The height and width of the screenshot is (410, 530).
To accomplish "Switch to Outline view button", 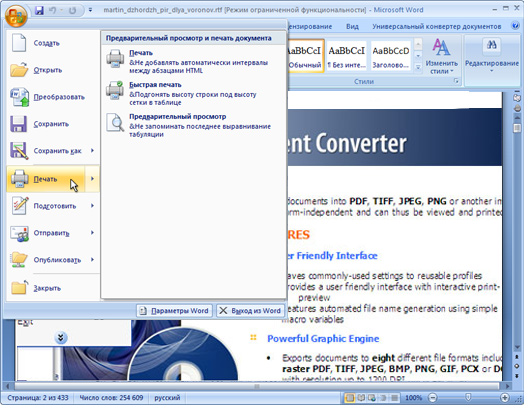I will pyautogui.click(x=383, y=398).
